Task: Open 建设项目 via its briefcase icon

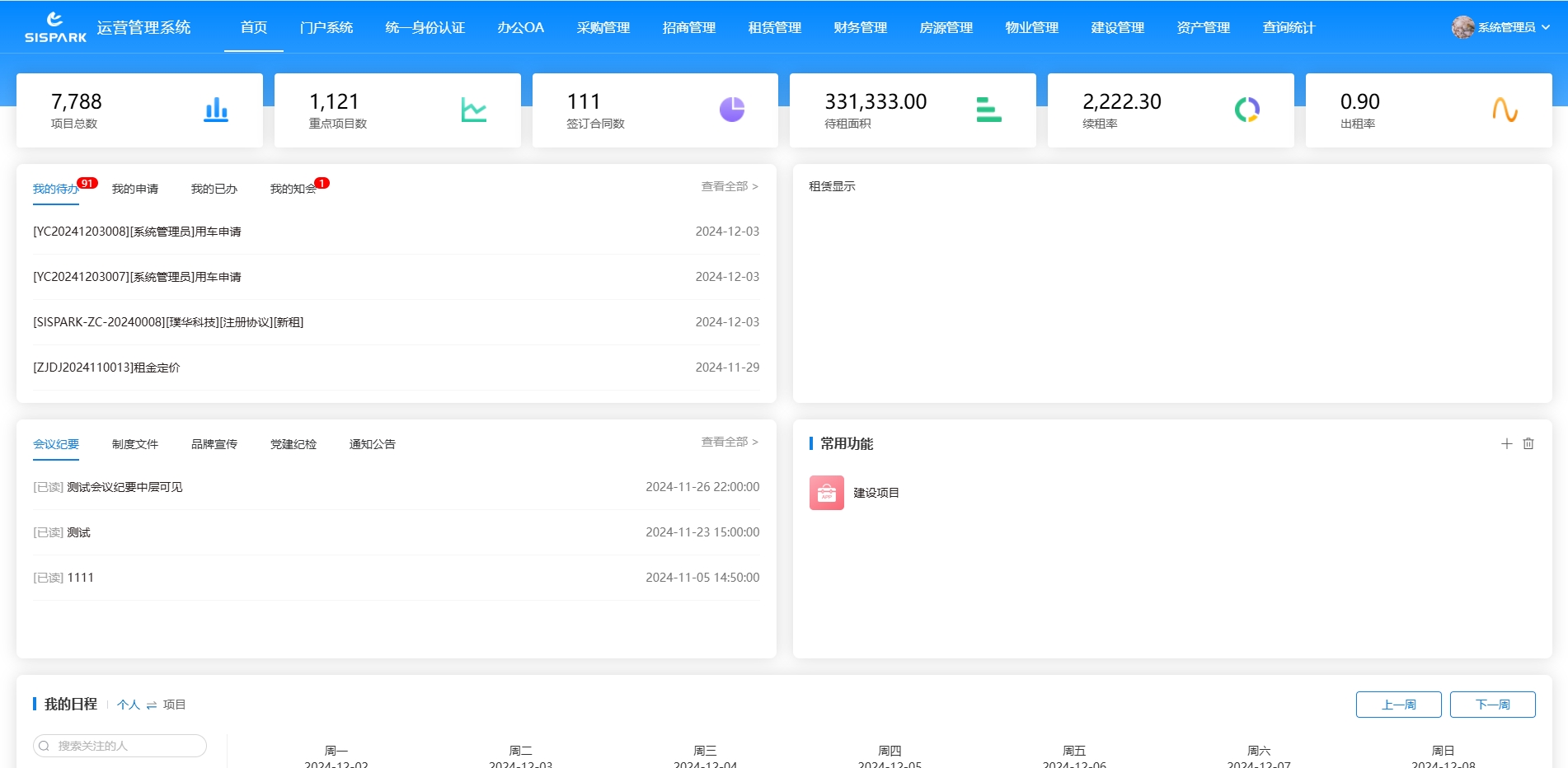Action: 826,493
